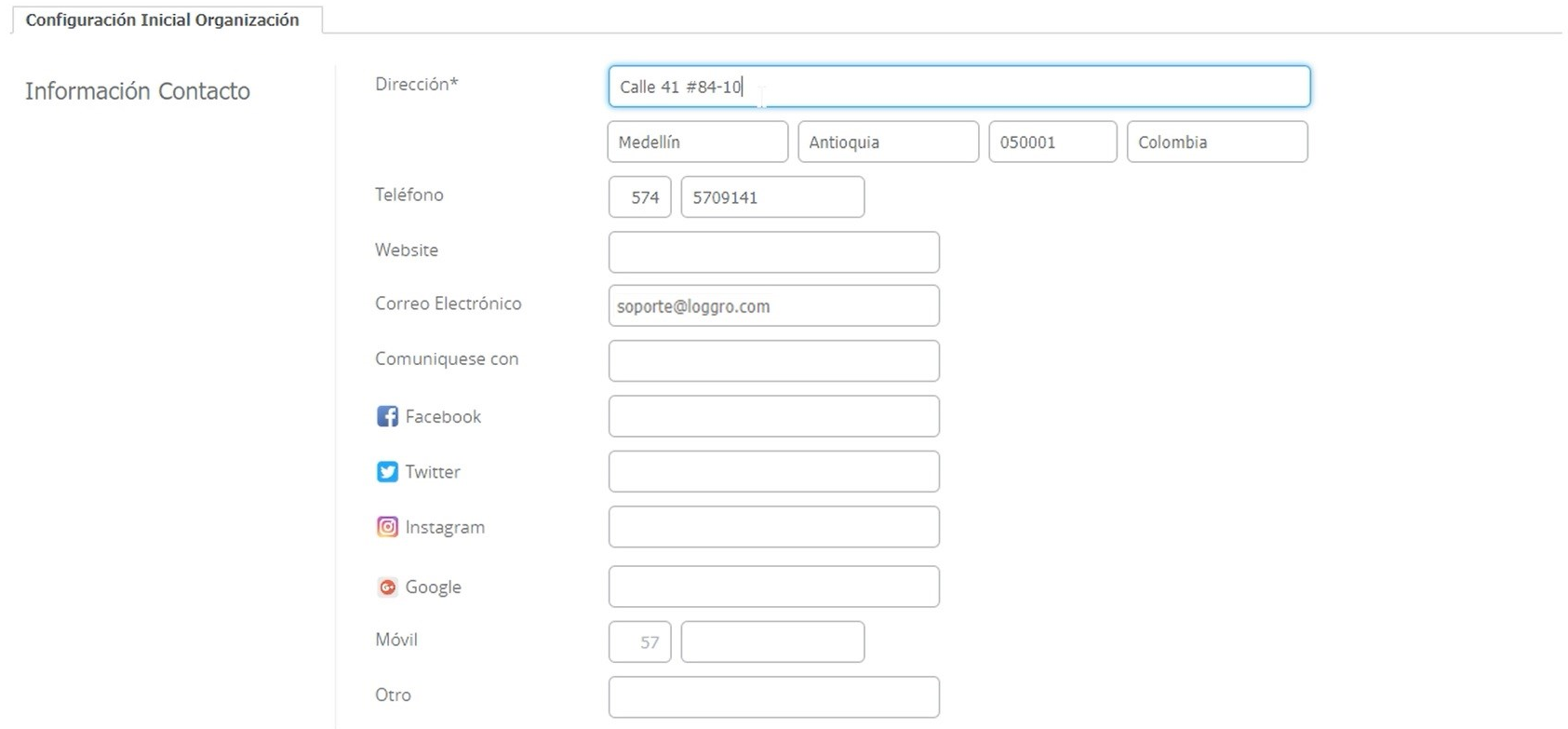Click the empty Website field
The height and width of the screenshot is (729, 1568).
pos(773,252)
